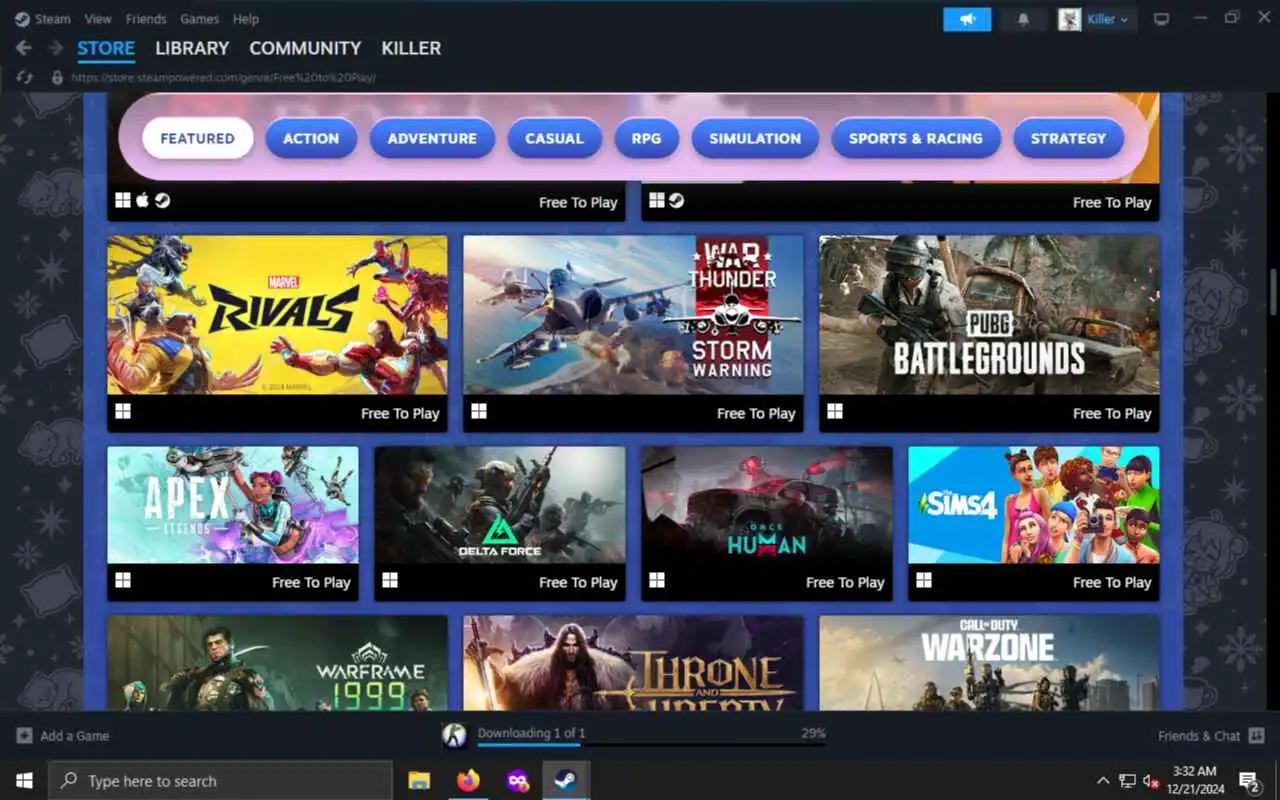This screenshot has height=800, width=1280.
Task: Click the Windows platform icon under The Sims 4
Action: coord(924,580)
